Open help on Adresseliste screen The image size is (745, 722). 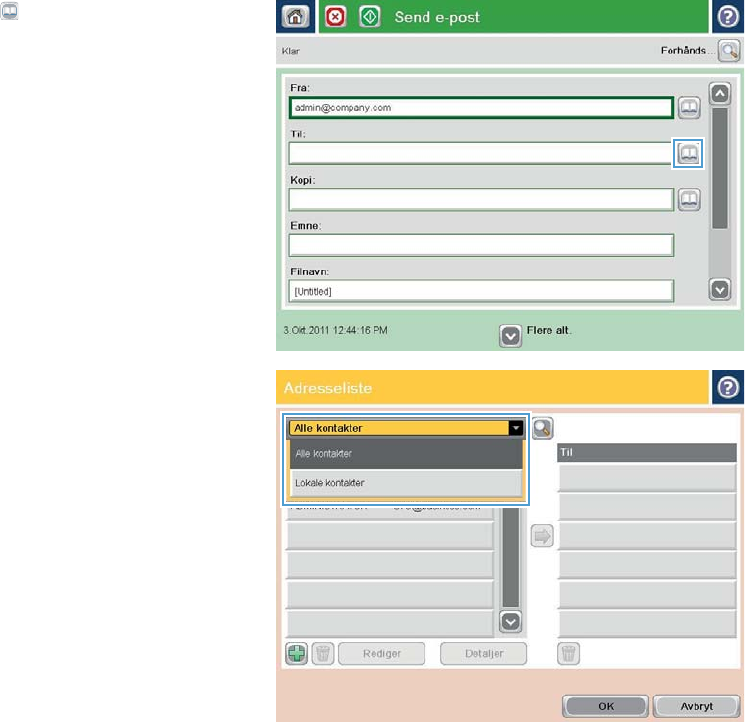728,387
